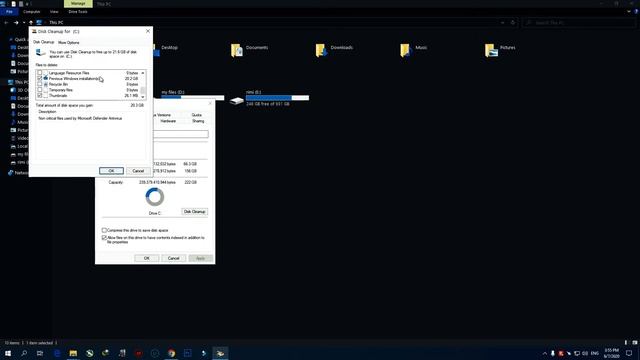Viewport: 640px width, 360px height.
Task: Check the Recycle Bin checkbox
Action: [40, 84]
